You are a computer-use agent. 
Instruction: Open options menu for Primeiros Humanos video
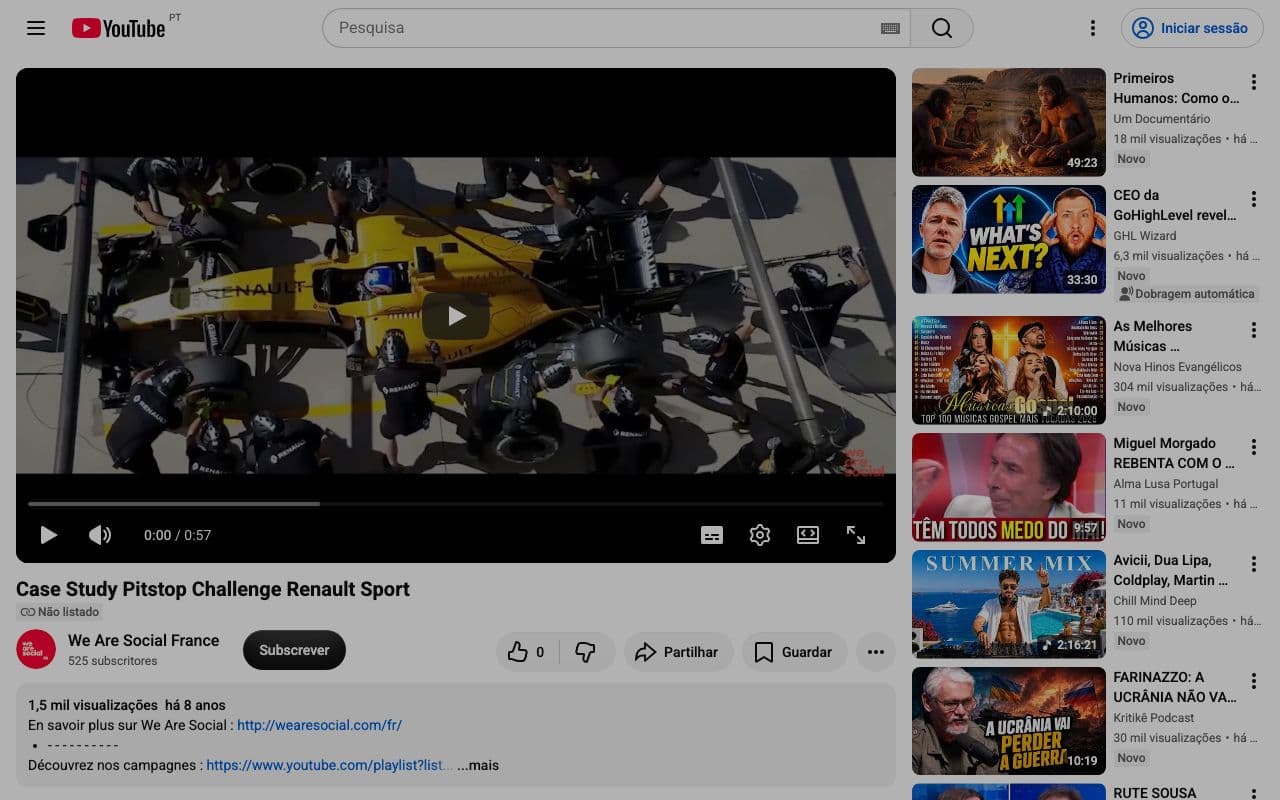(1253, 82)
